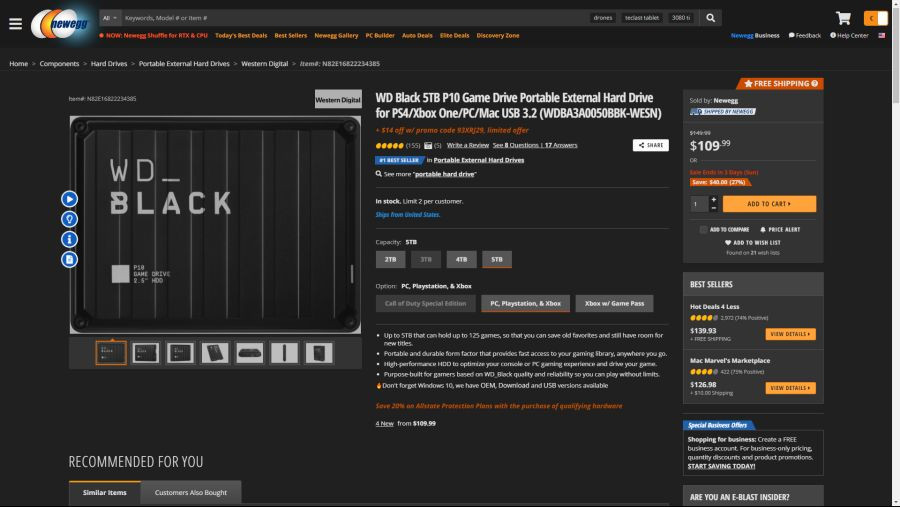Open Write a Review
The height and width of the screenshot is (507, 900).
468,145
